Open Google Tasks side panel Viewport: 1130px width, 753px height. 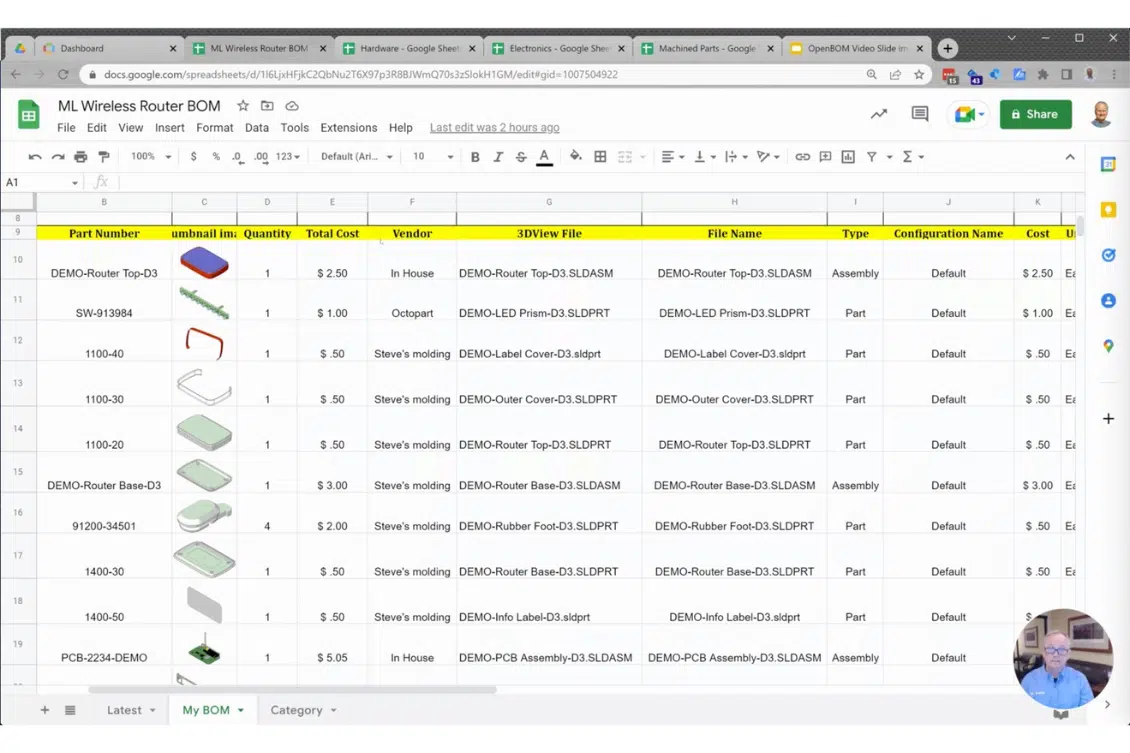coord(1108,255)
